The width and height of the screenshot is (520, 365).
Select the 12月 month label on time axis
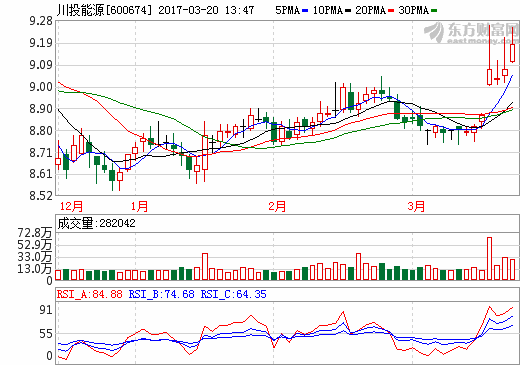71,206
